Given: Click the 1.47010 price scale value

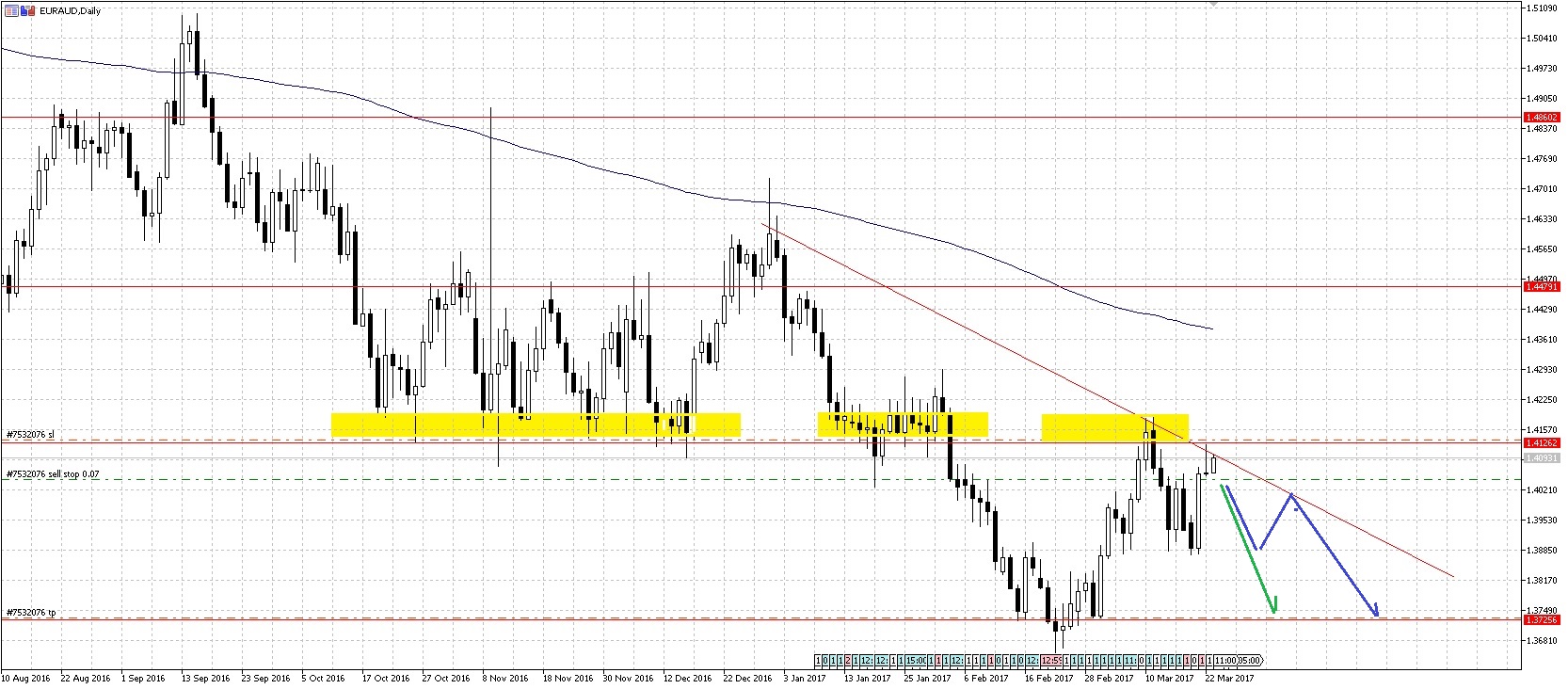Looking at the screenshot, I should click(1541, 188).
